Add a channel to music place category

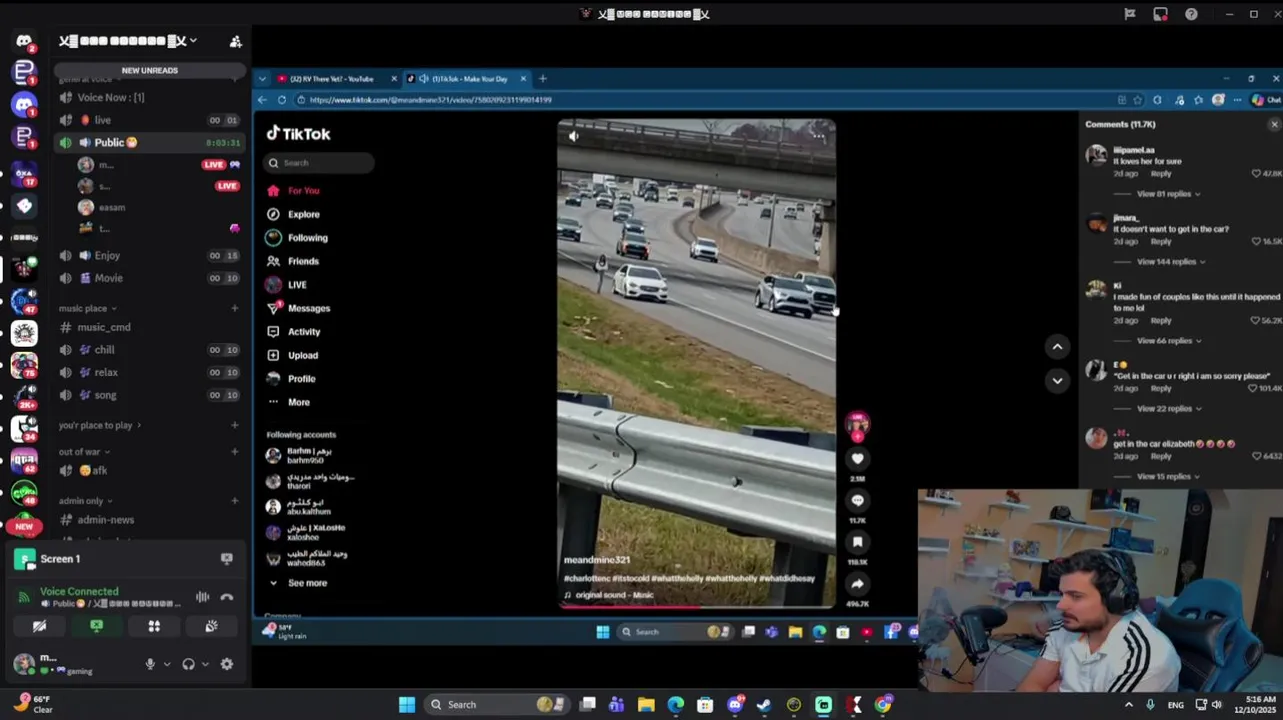pyautogui.click(x=235, y=308)
